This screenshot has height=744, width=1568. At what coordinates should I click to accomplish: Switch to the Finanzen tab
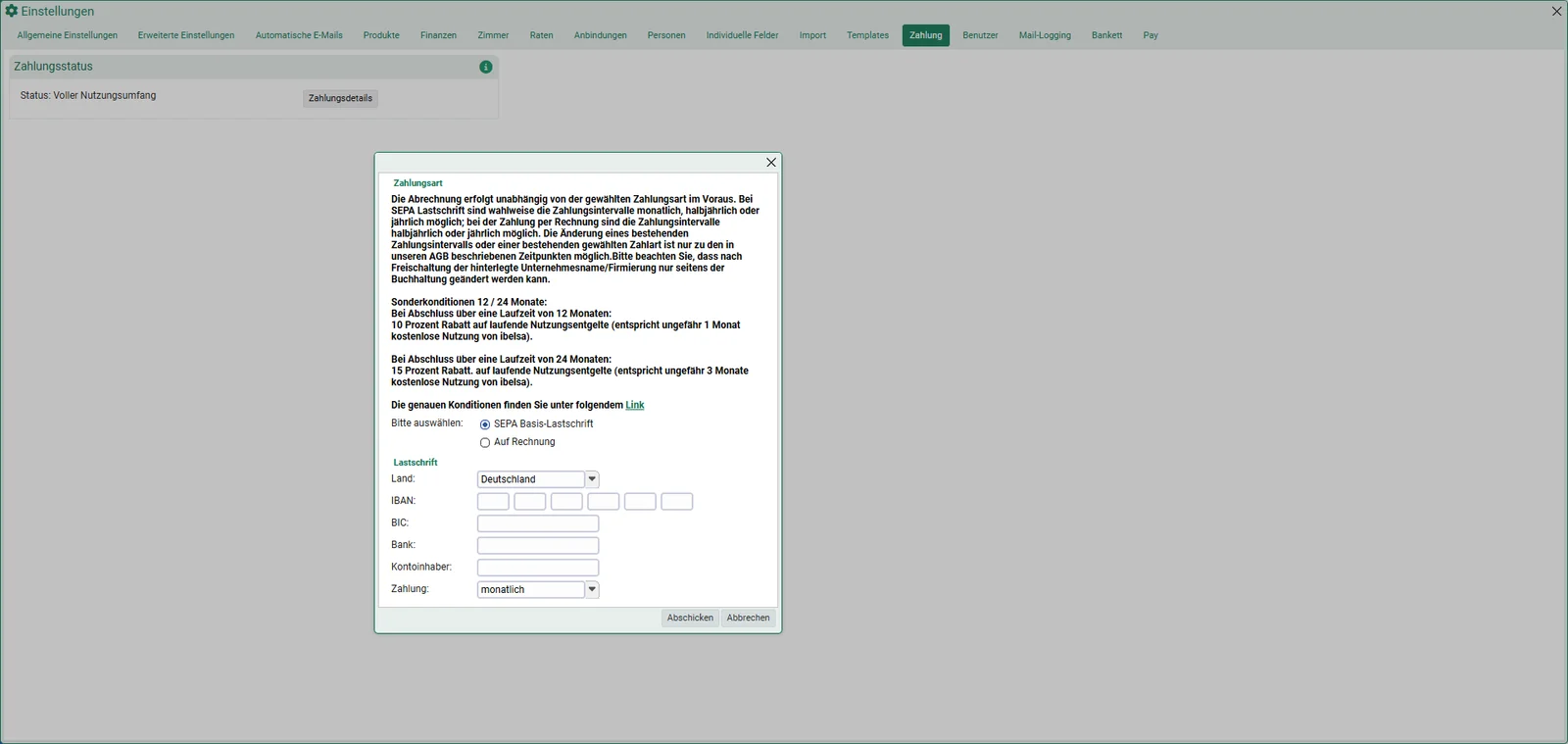point(439,35)
